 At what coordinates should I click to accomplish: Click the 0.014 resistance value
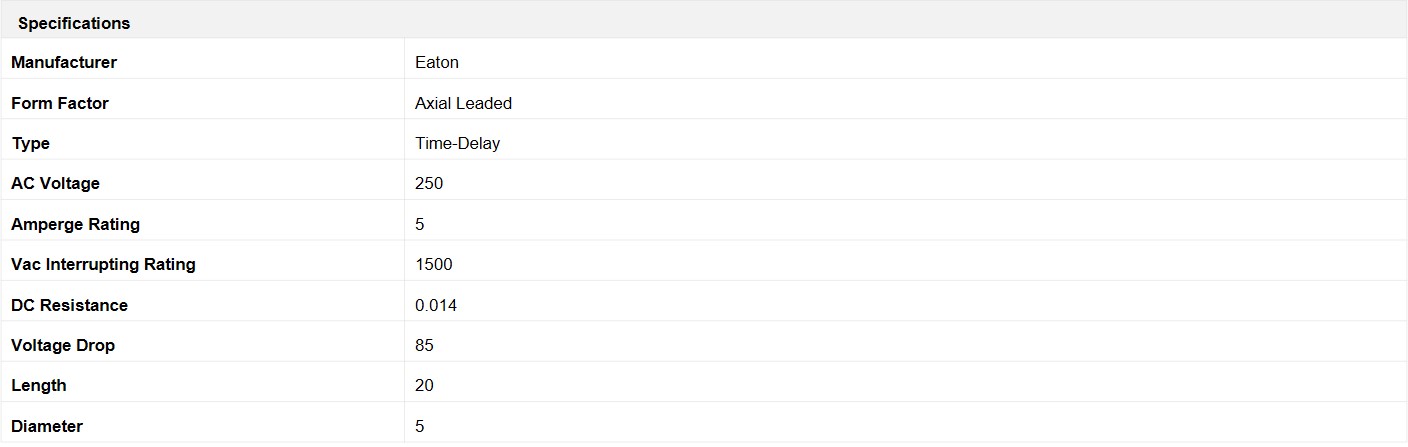[436, 305]
